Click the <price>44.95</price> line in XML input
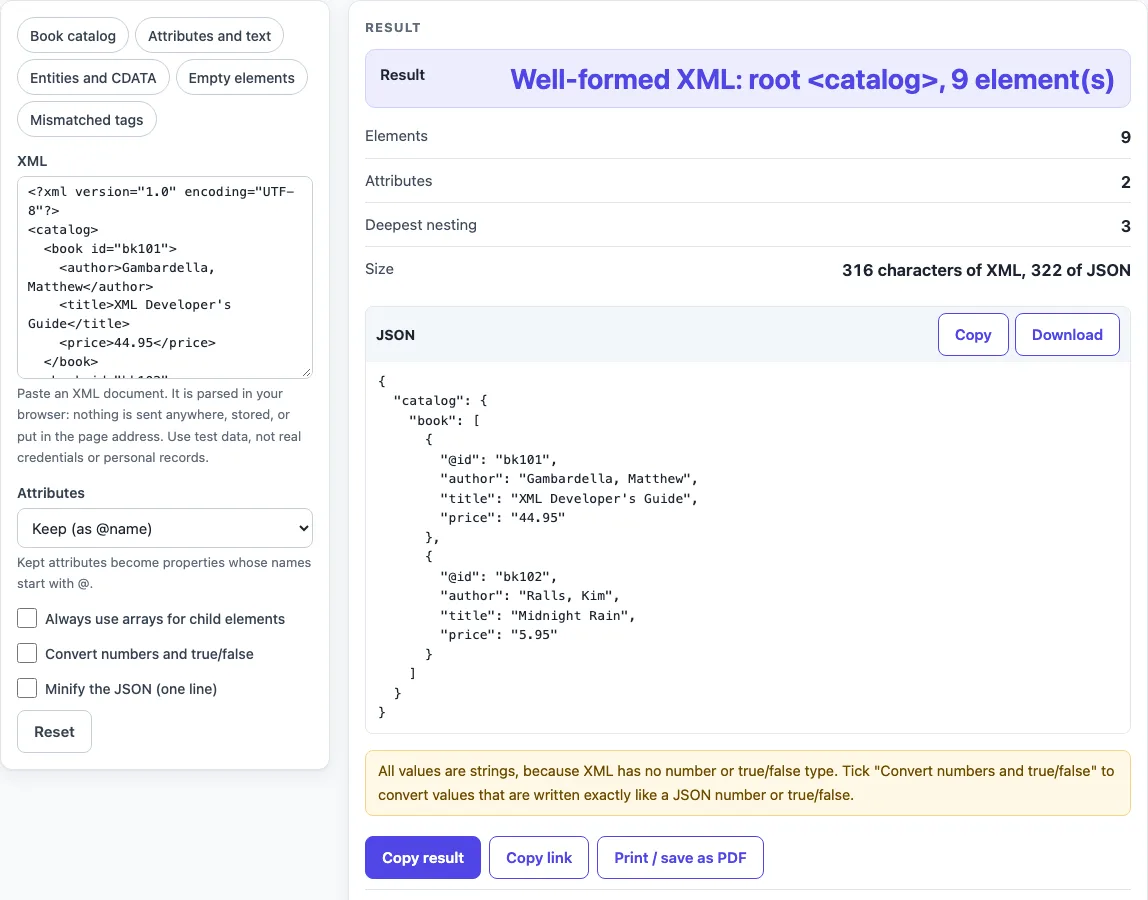 click(137, 342)
